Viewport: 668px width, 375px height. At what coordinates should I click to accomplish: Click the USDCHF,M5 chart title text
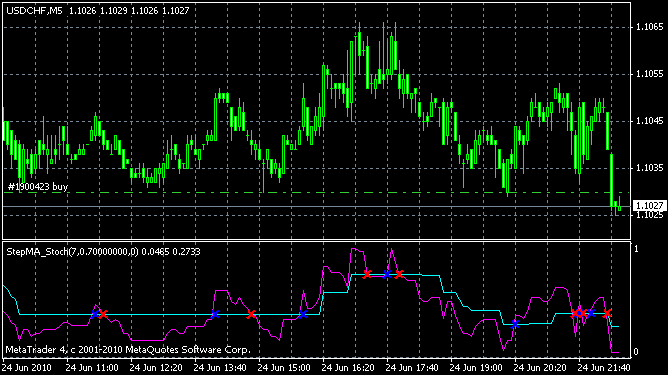[34, 11]
